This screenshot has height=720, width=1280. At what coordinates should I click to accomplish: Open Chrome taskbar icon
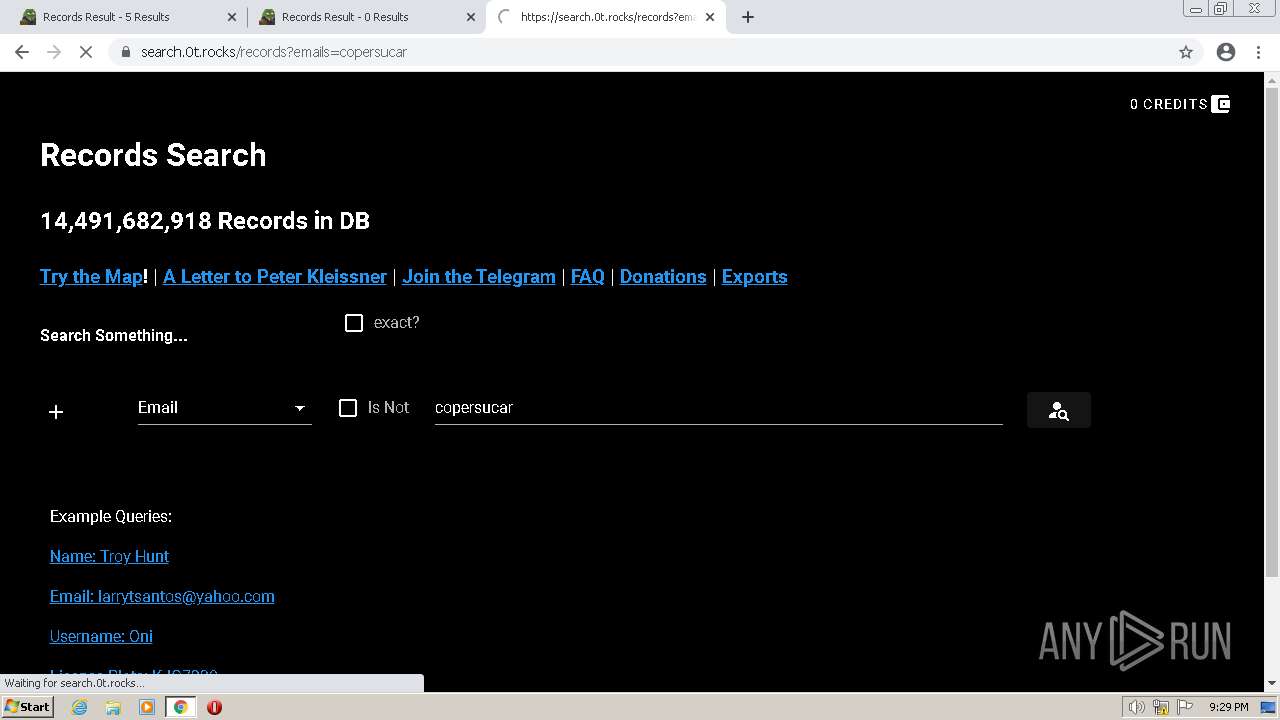point(181,707)
